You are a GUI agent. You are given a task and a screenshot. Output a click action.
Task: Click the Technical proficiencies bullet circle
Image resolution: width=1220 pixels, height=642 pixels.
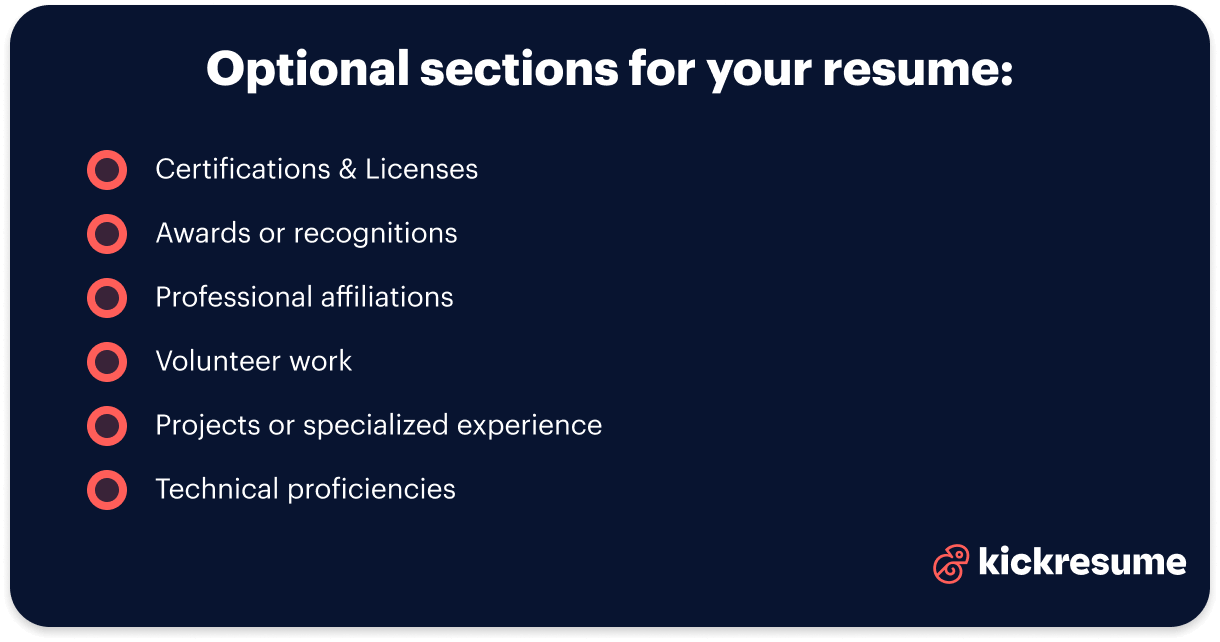coord(107,490)
